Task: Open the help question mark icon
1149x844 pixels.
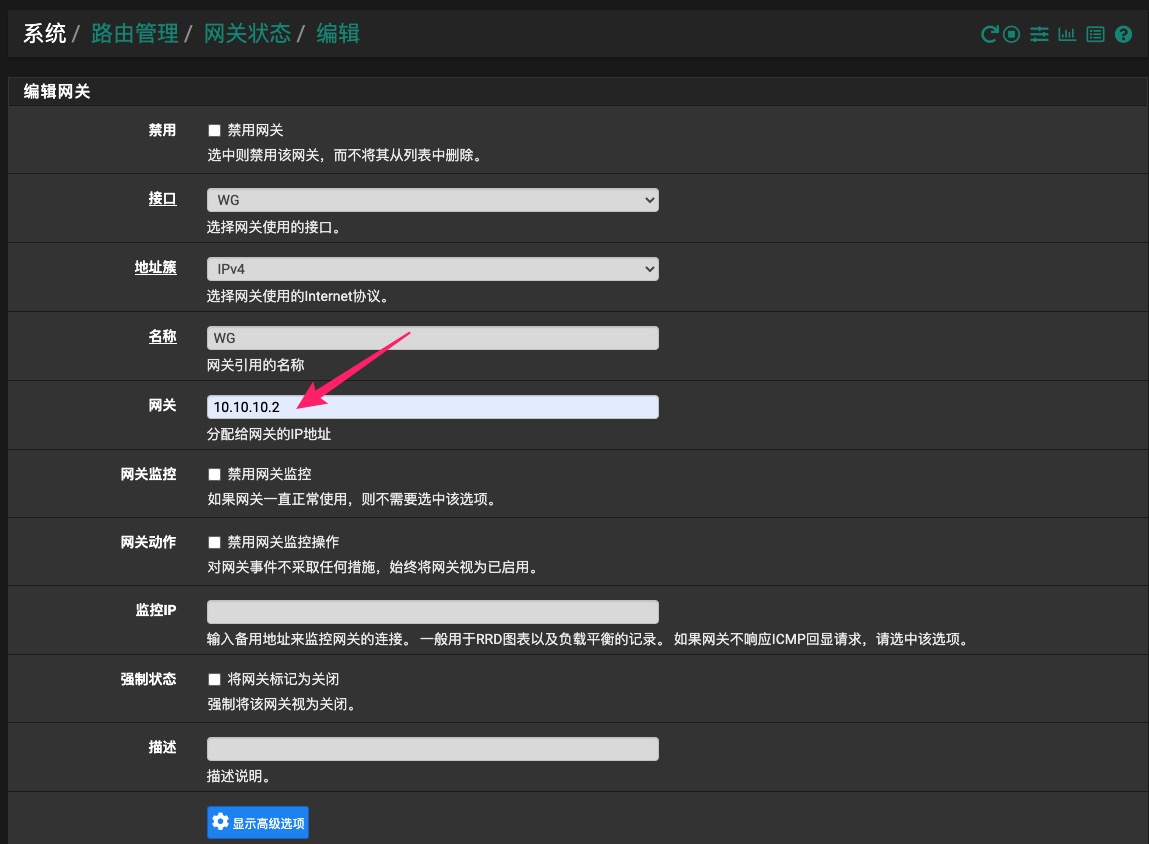Action: 1123,35
